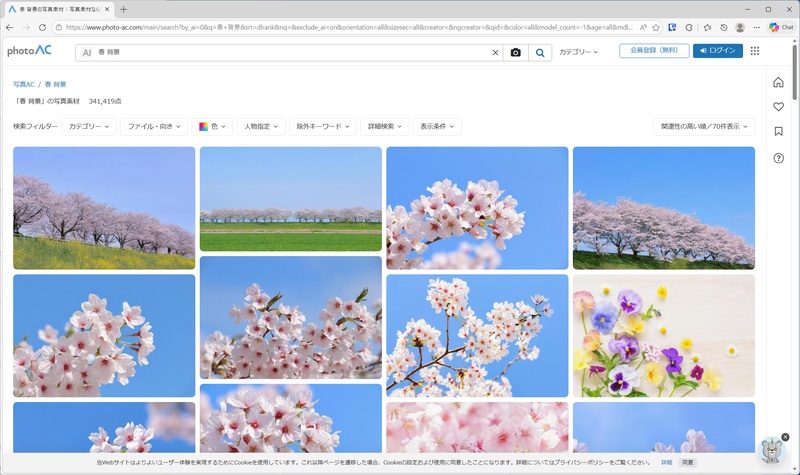The image size is (800, 475).
Task: Open the blue extension icon in the toolbar
Action: coord(672,28)
